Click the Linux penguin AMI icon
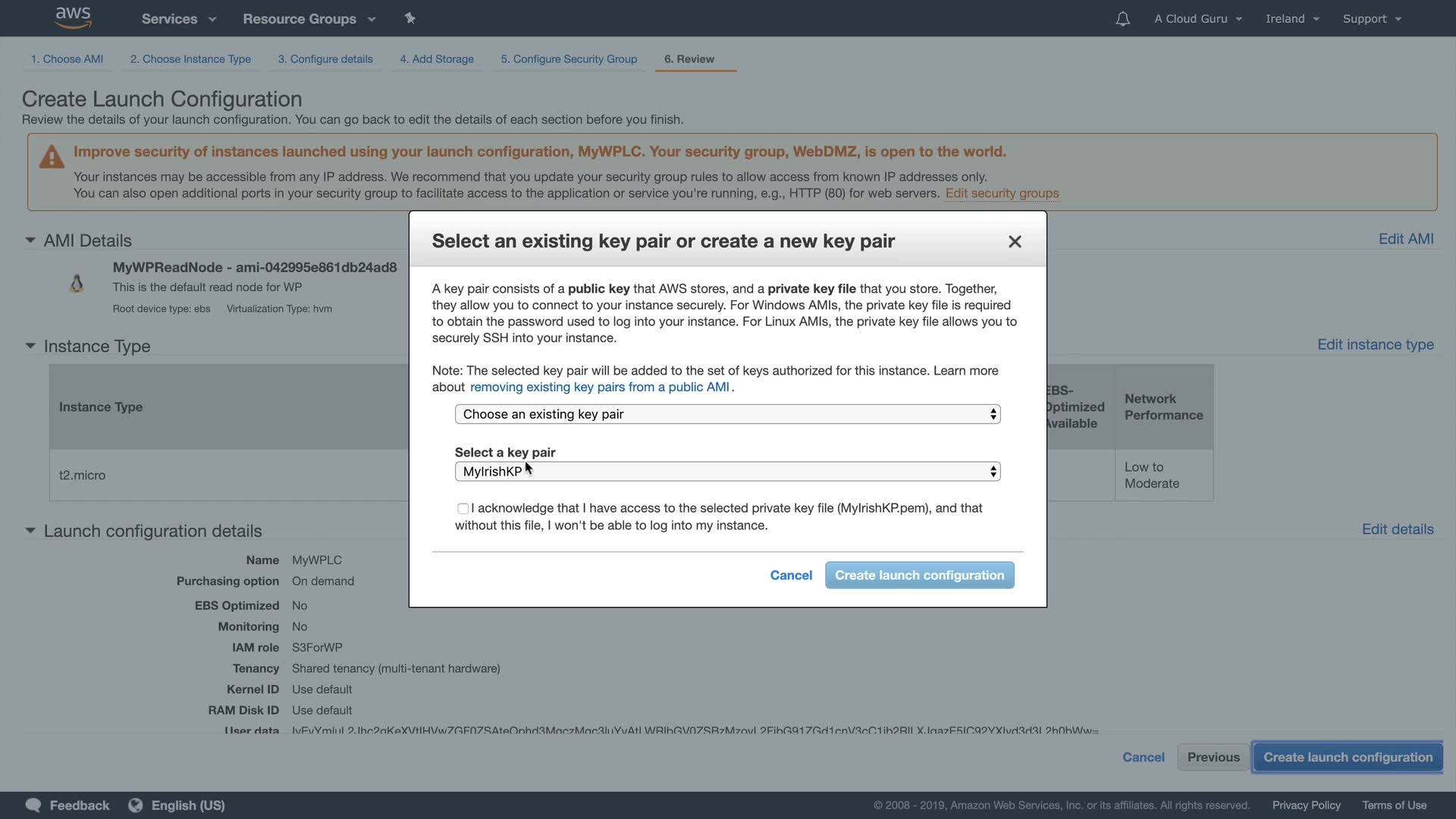Viewport: 1456px width, 819px height. [77, 284]
